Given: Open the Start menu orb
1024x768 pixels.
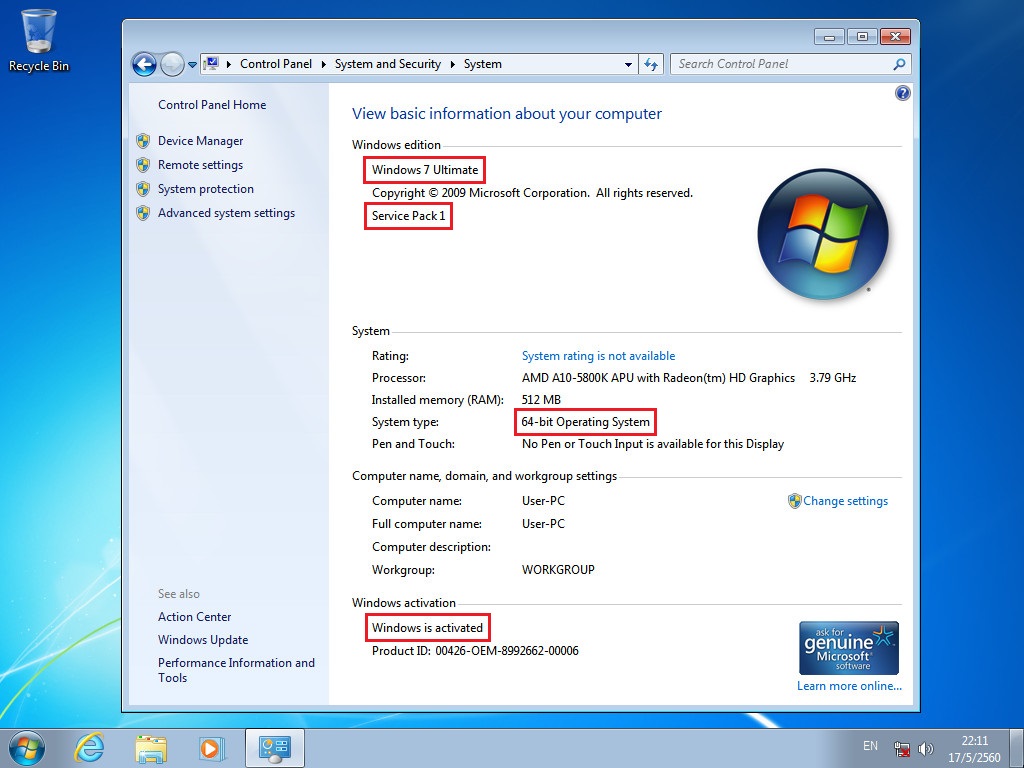Looking at the screenshot, I should pos(27,748).
